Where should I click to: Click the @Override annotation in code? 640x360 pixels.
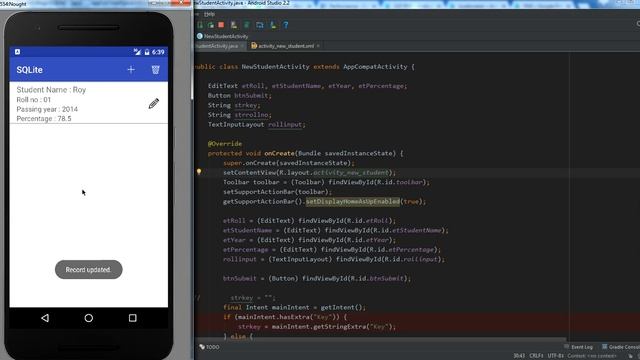pos(224,144)
